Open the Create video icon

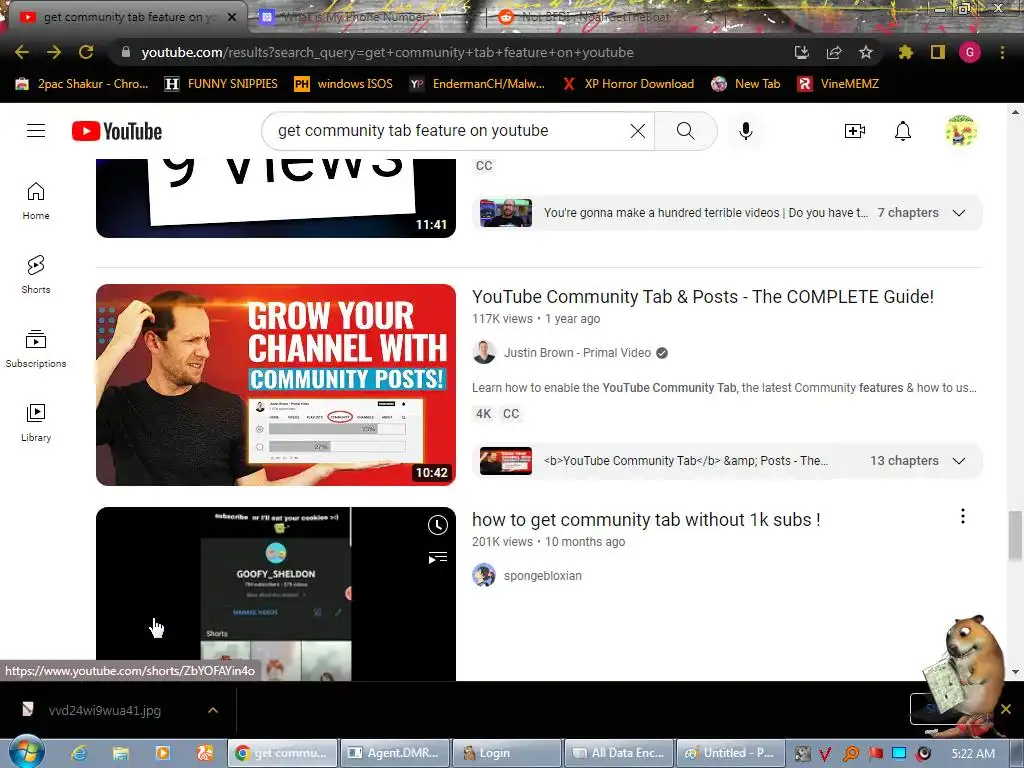point(855,131)
